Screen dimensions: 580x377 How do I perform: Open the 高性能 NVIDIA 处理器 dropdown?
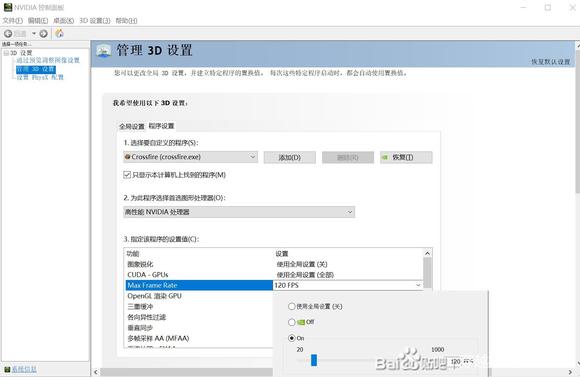tap(239, 212)
